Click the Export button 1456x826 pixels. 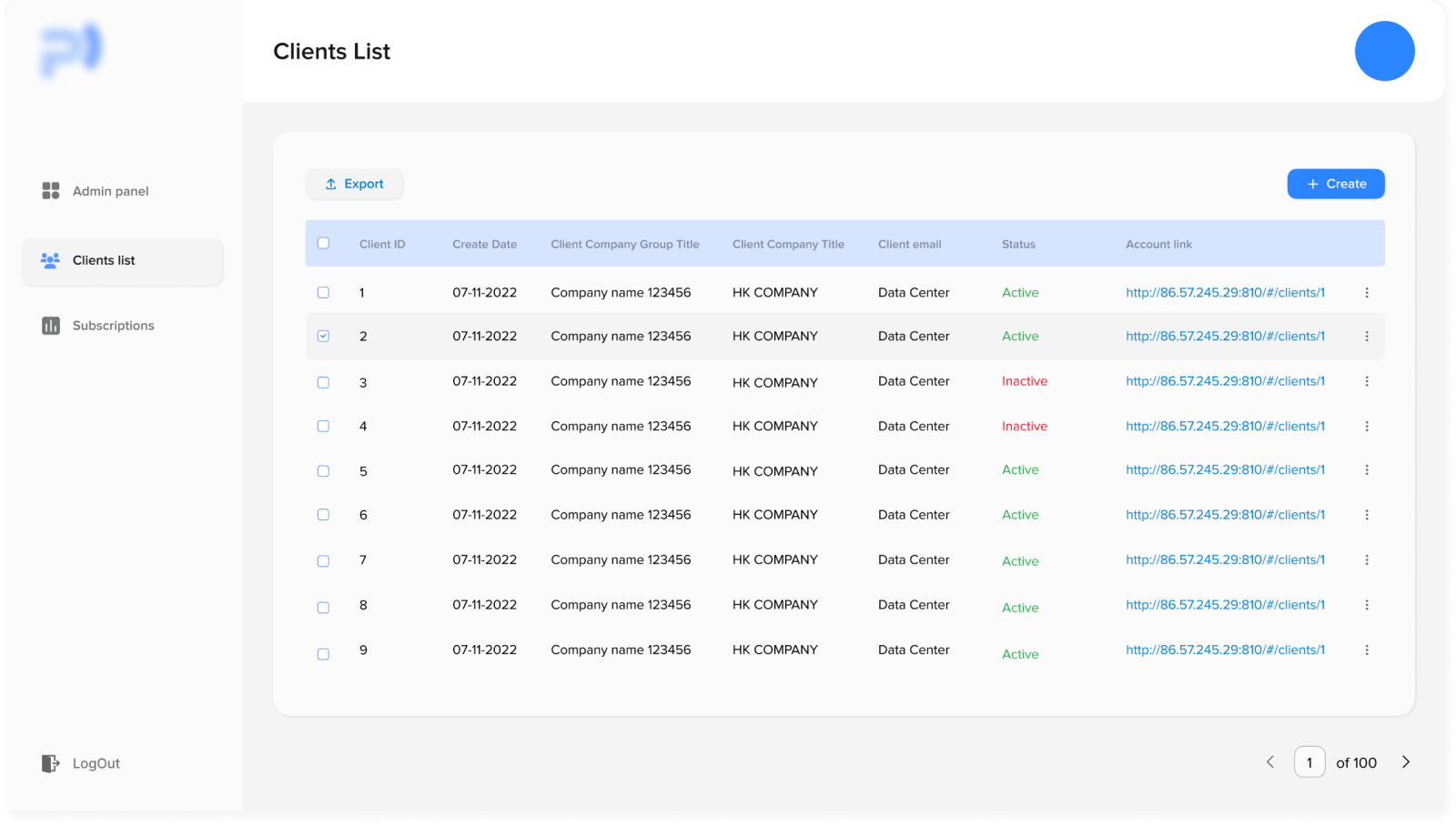point(354,184)
